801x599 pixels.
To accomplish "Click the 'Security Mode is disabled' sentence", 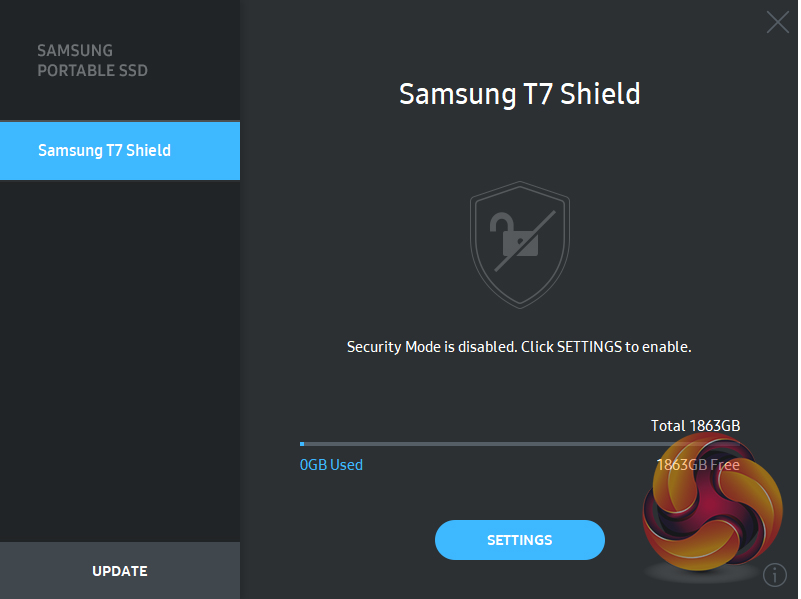I will pyautogui.click(x=432, y=347).
